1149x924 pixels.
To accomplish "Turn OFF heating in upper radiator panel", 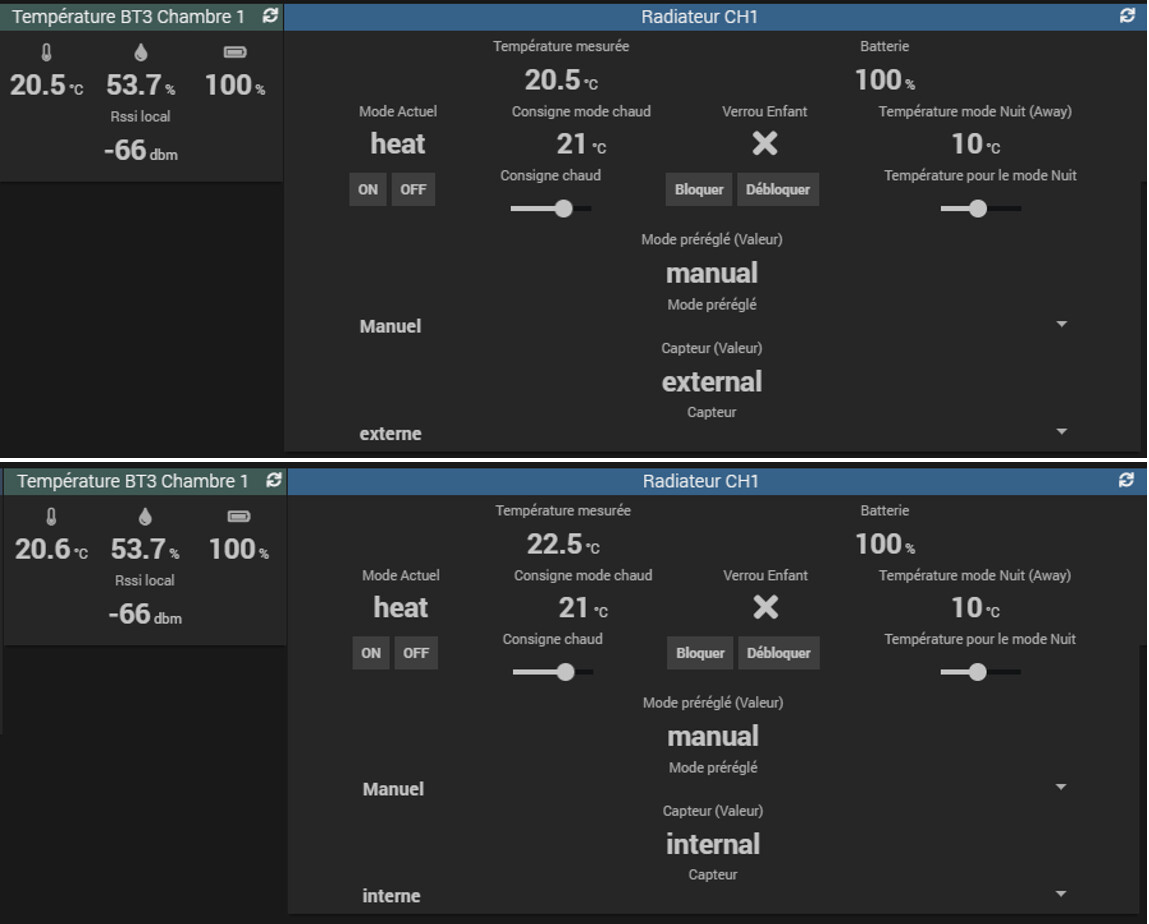I will point(413,190).
